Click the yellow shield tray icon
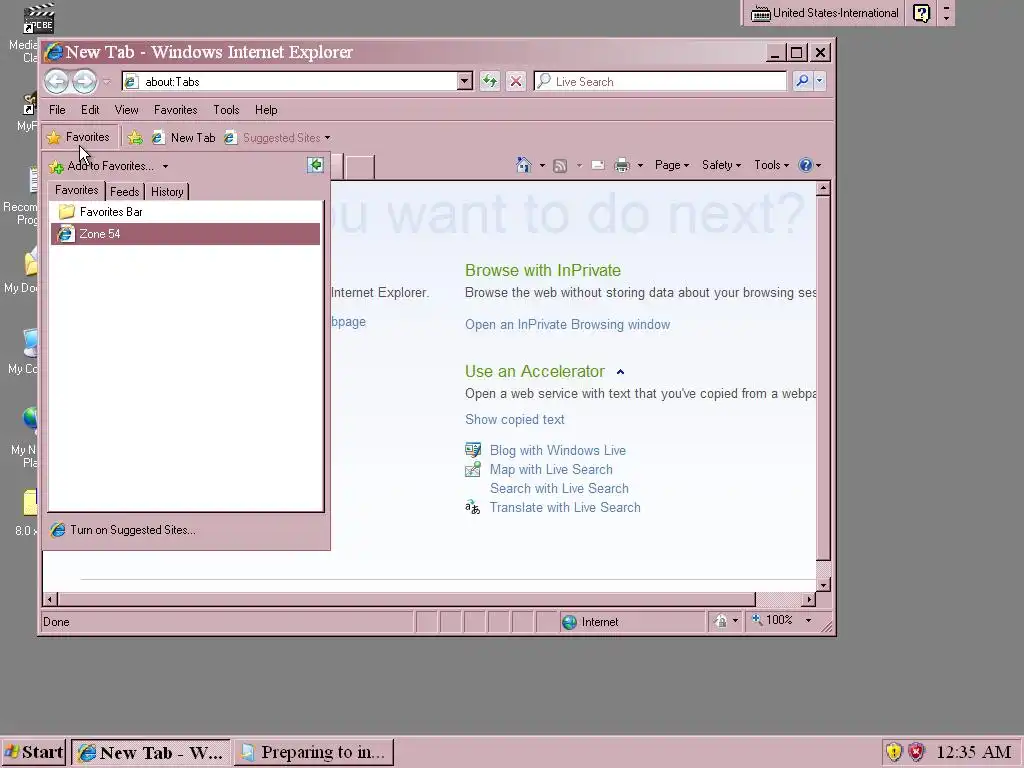Viewport: 1024px width, 768px height. [x=893, y=752]
